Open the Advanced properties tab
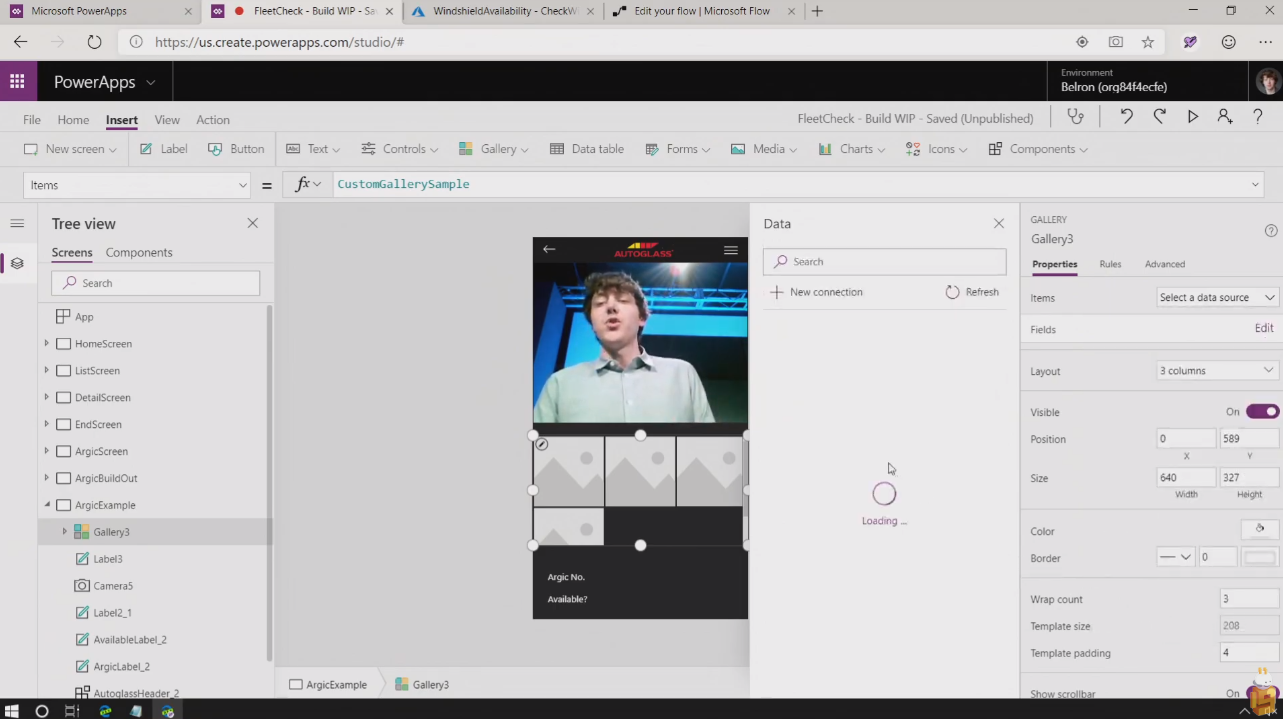The width and height of the screenshot is (1283, 719). click(x=1164, y=264)
